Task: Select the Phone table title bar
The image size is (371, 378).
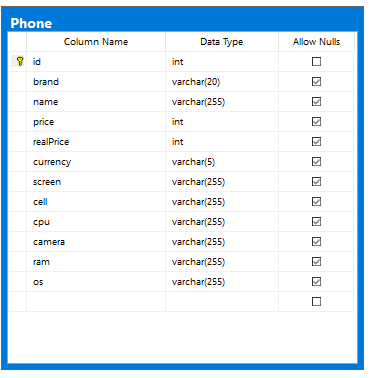Action: pos(182,23)
